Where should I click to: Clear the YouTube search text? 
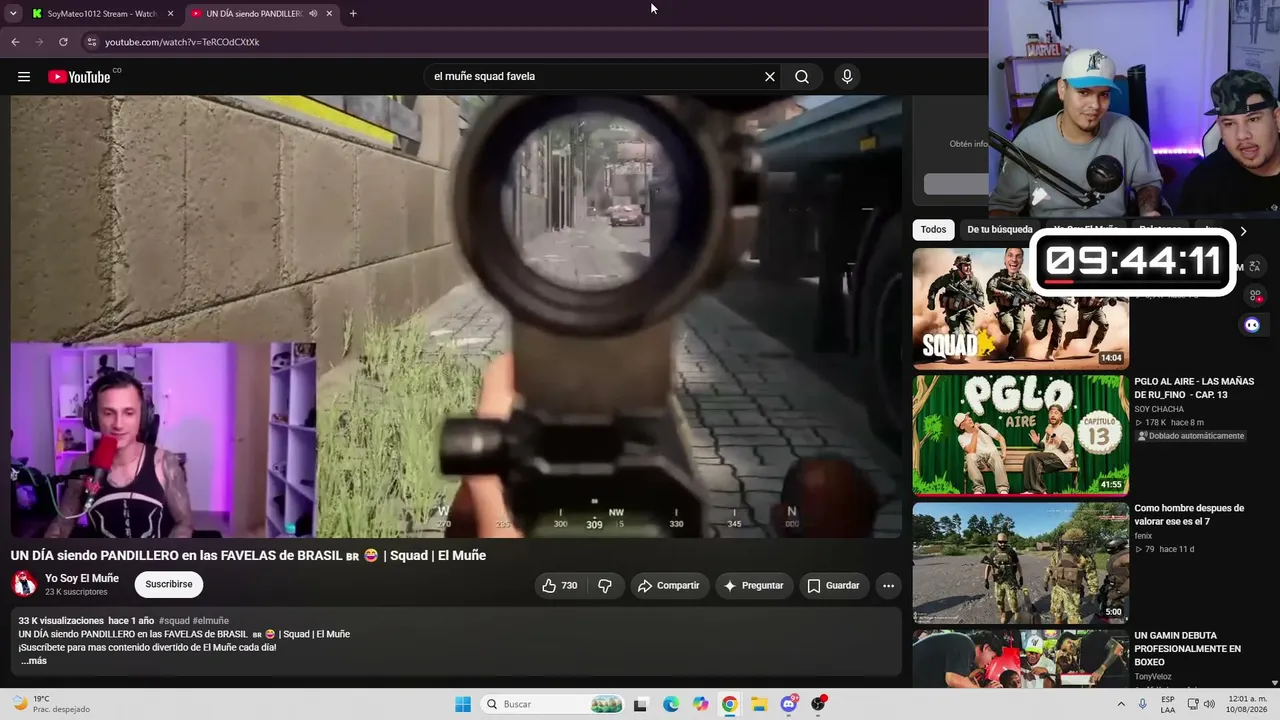coord(770,77)
